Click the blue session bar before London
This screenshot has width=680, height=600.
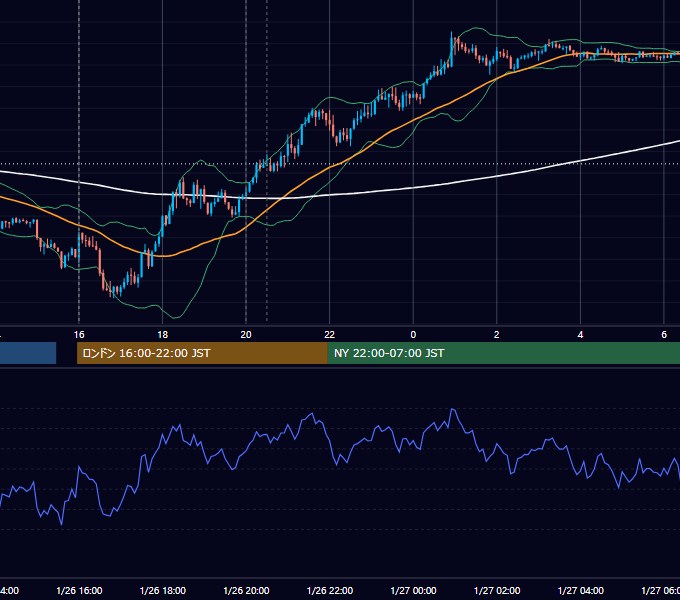coord(28,353)
